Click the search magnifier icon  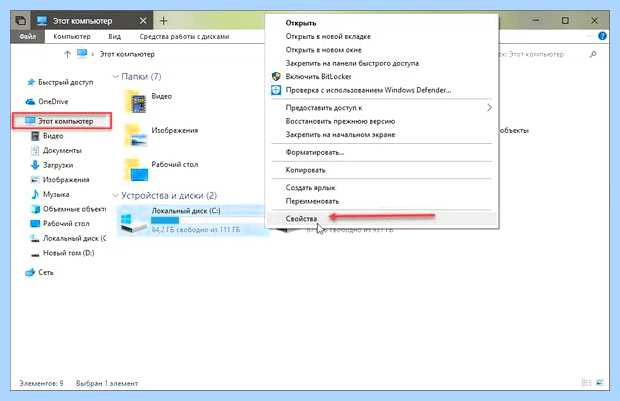593,54
